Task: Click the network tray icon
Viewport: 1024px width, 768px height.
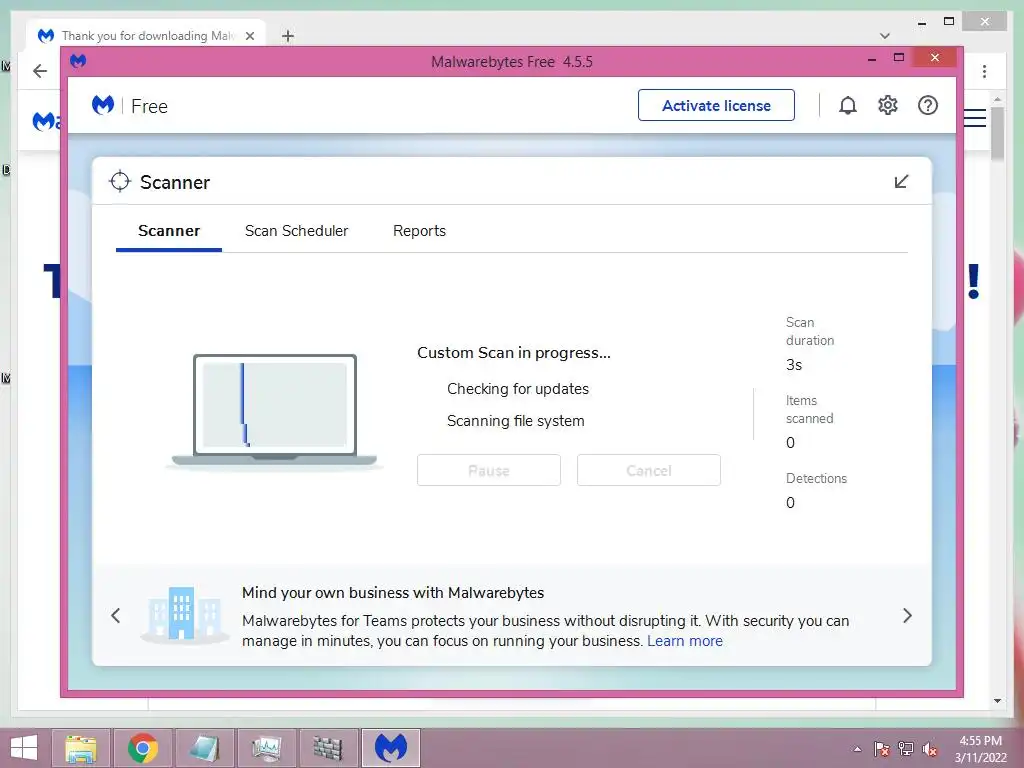Action: (906, 748)
